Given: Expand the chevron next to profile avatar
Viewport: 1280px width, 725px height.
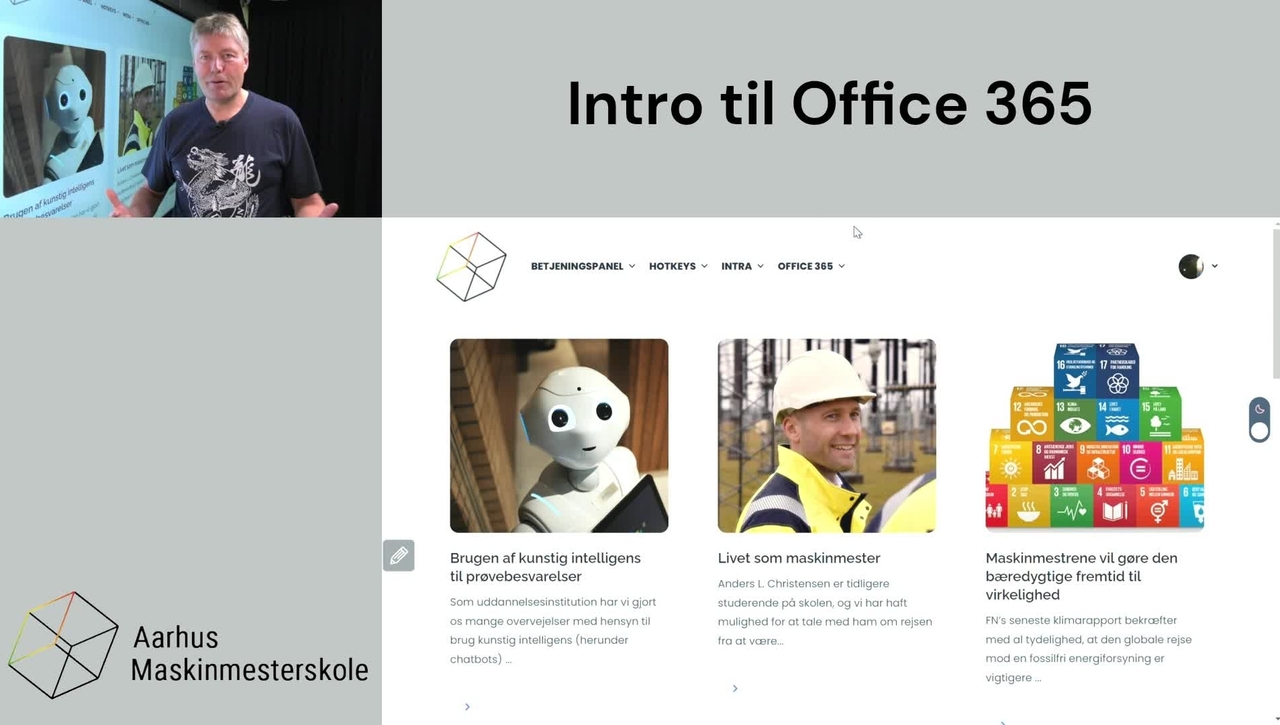Looking at the screenshot, I should [x=1214, y=266].
